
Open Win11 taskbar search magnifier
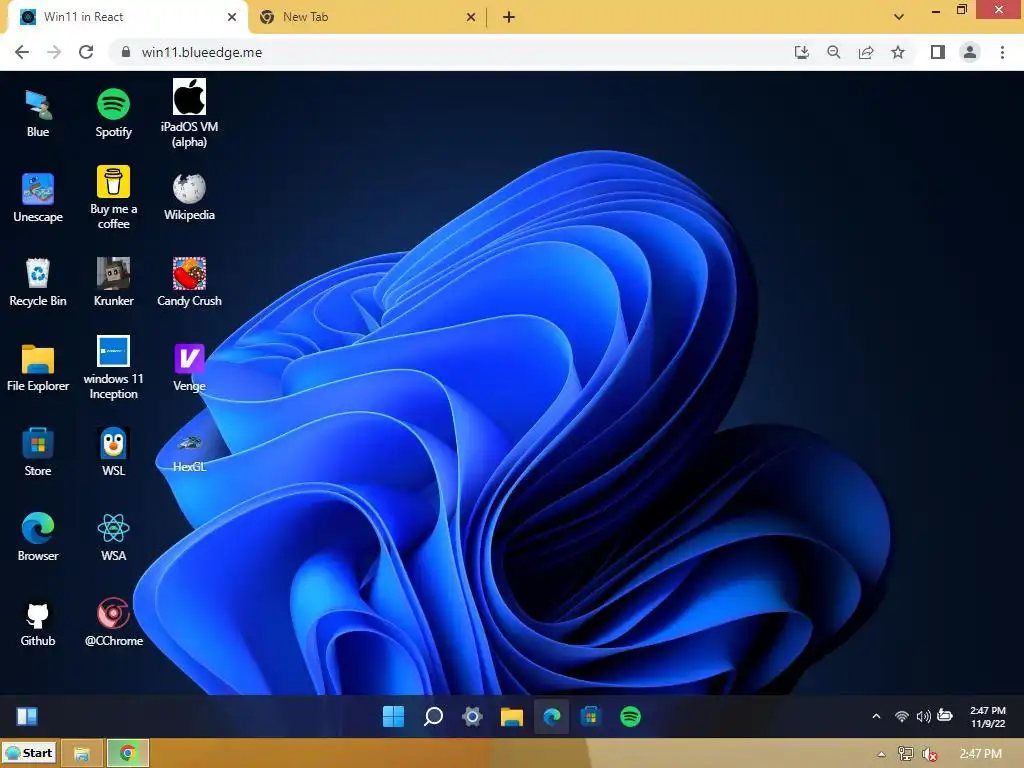coord(433,716)
